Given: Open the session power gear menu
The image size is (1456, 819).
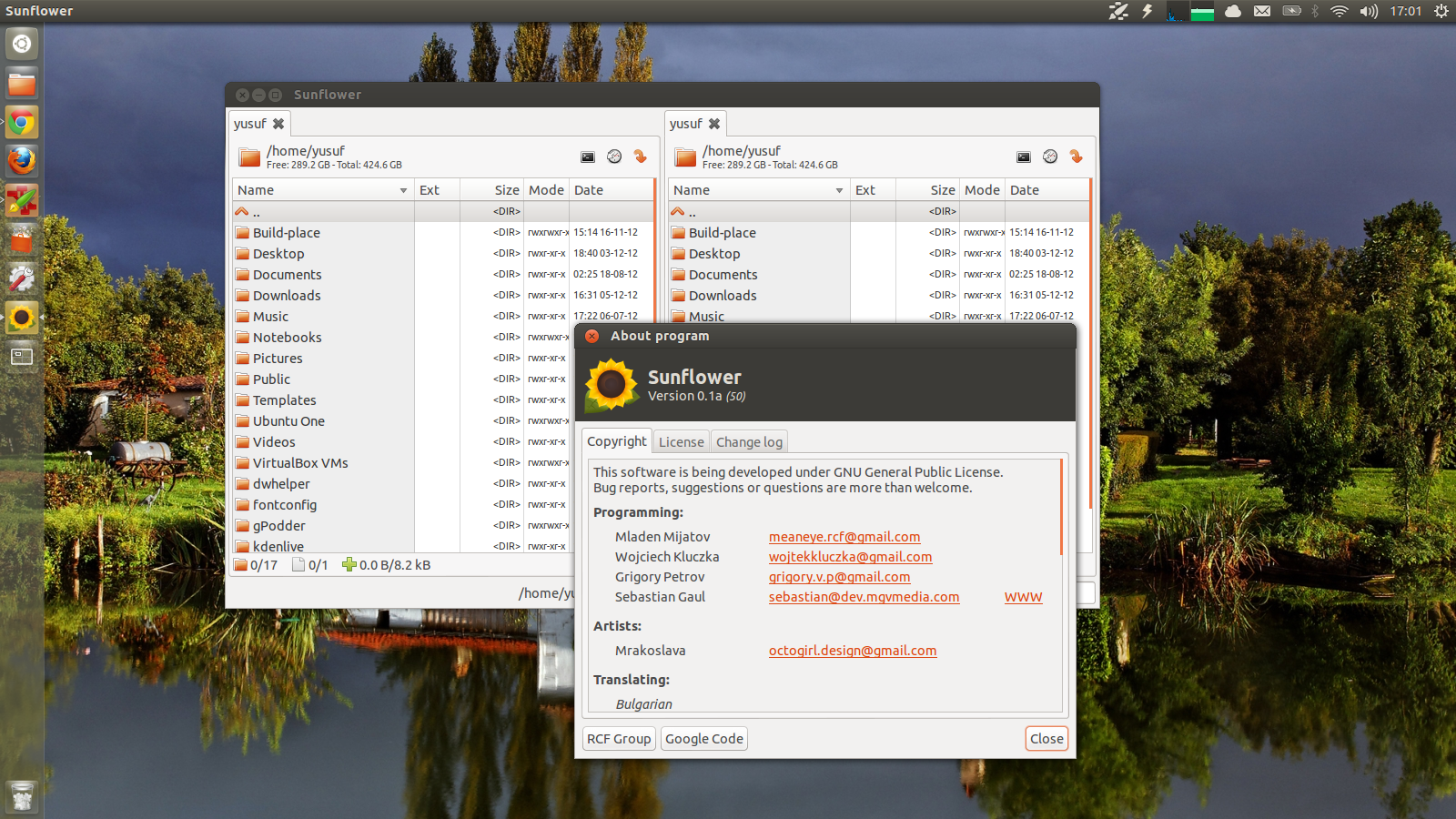Looking at the screenshot, I should coord(1441,11).
